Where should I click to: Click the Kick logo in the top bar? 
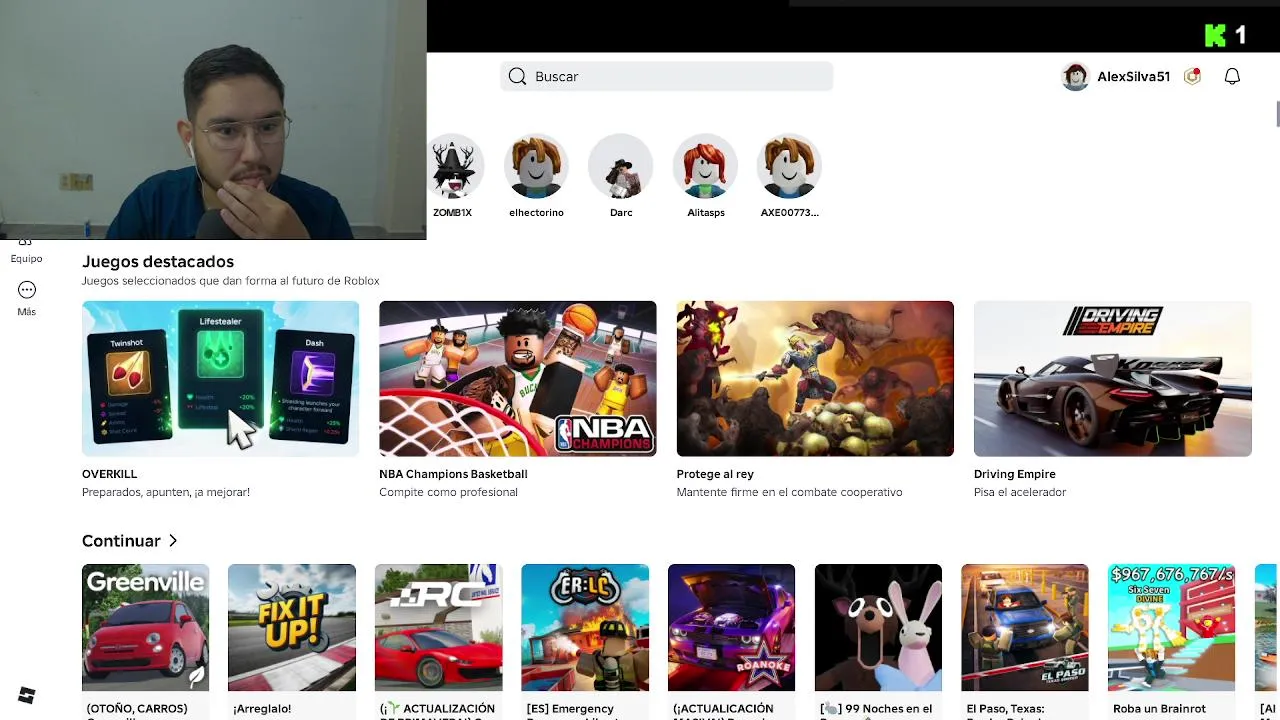coord(1215,36)
